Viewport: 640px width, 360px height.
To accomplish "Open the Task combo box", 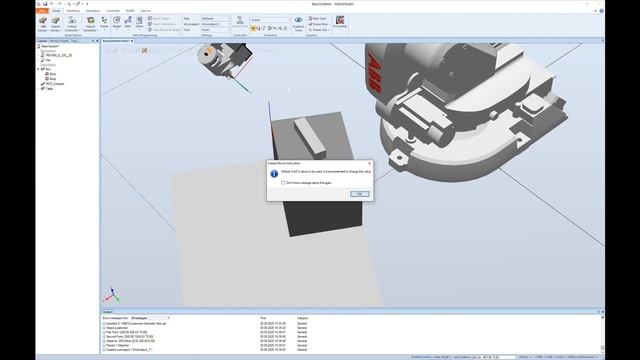I will tap(216, 18).
